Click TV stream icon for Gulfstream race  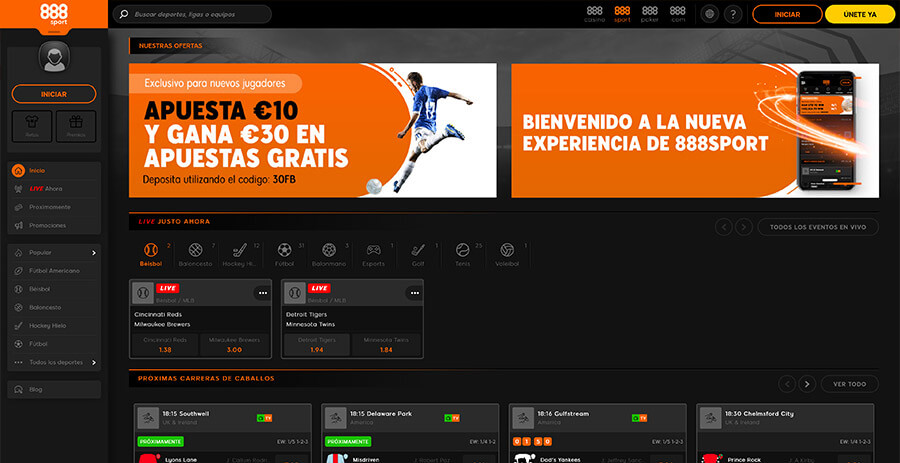point(639,418)
